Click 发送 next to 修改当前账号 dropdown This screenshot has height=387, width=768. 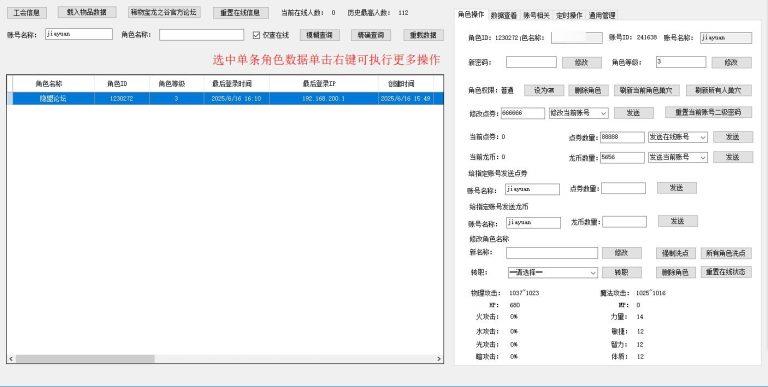(634, 113)
